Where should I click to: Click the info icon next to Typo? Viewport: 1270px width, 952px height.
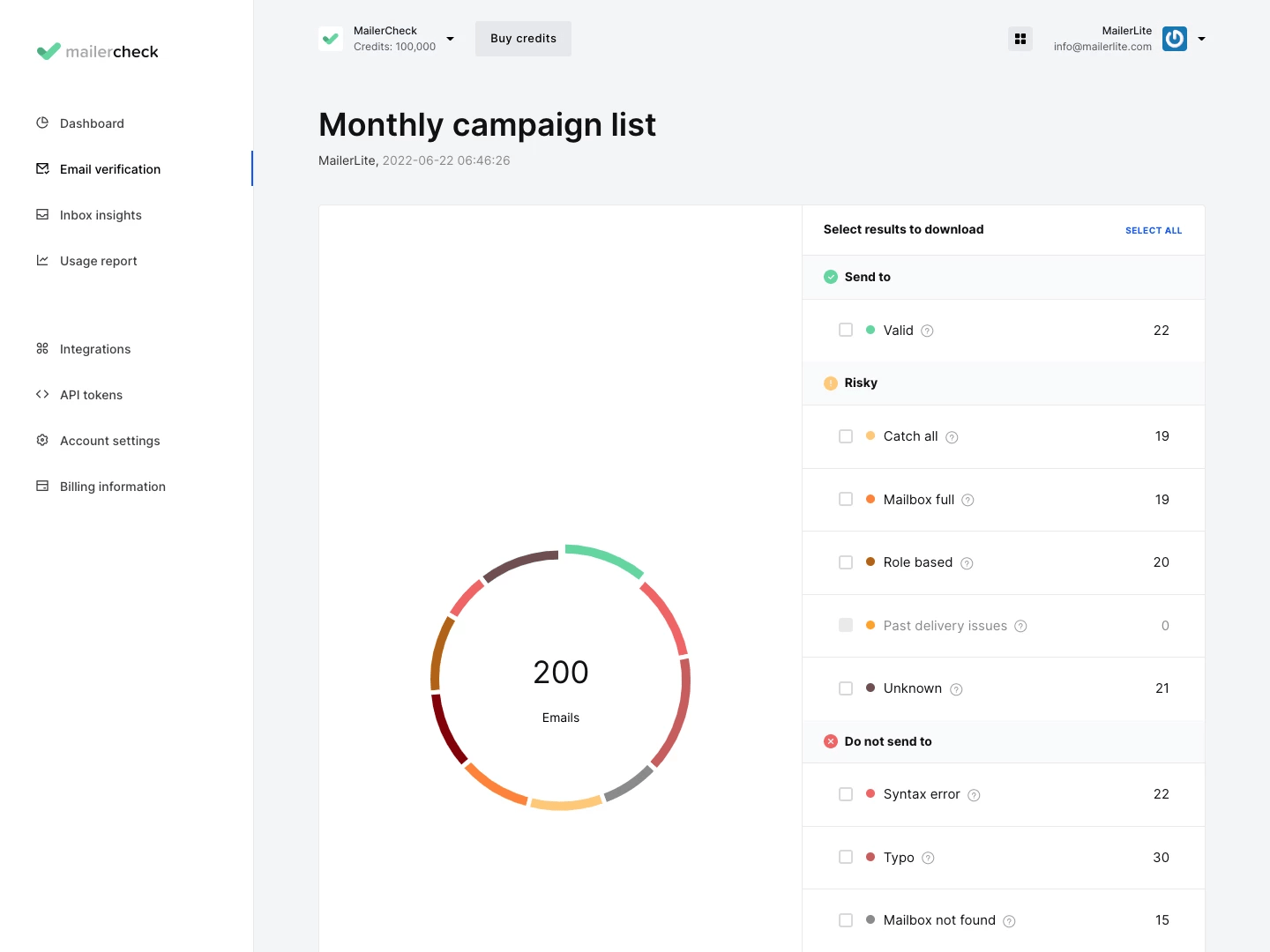(x=928, y=859)
